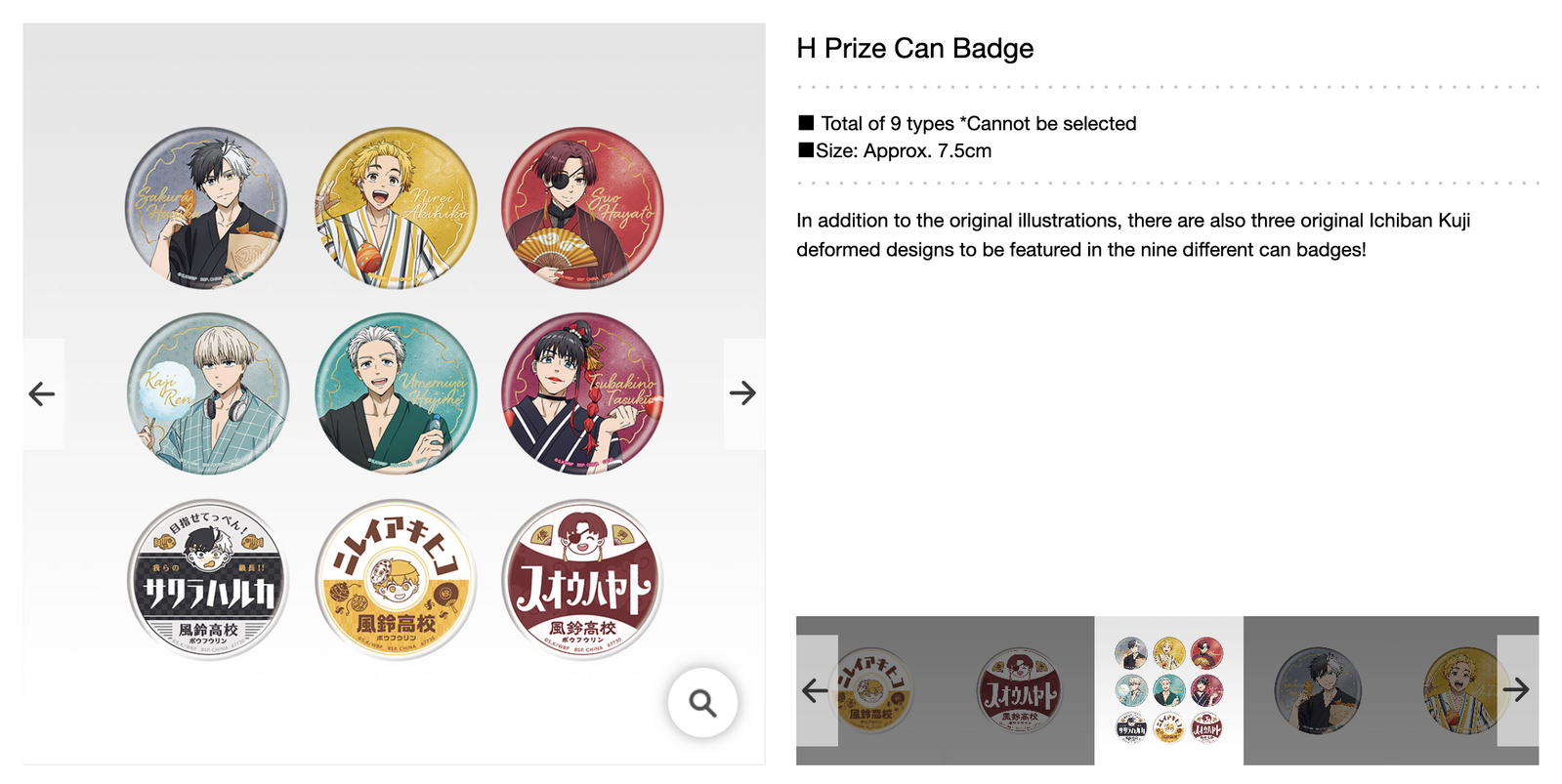This screenshot has height=784, width=1562.
Task: Click the dark red スオウハヤト logo badge
Action: pyautogui.click(x=582, y=580)
